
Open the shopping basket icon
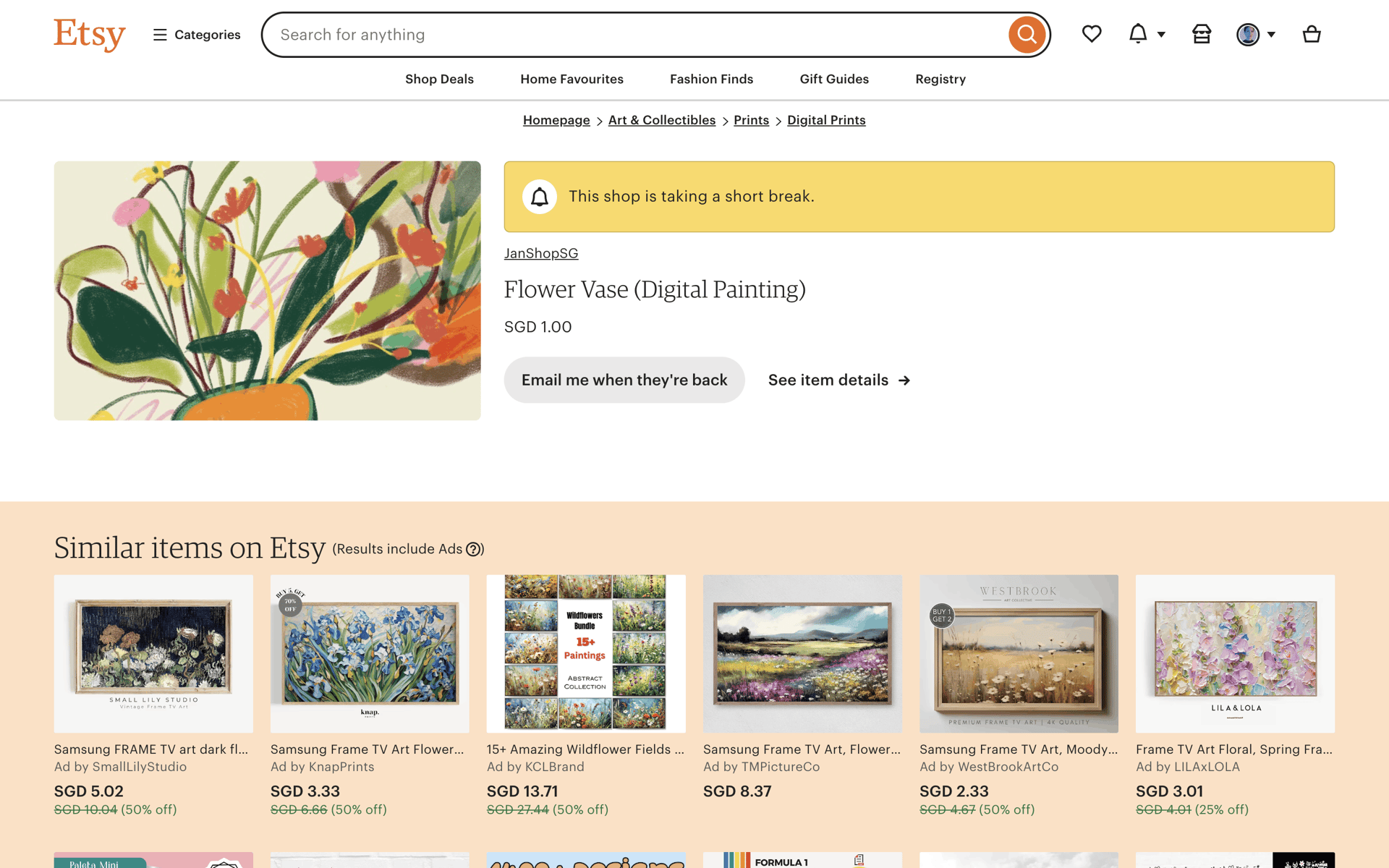click(1312, 34)
